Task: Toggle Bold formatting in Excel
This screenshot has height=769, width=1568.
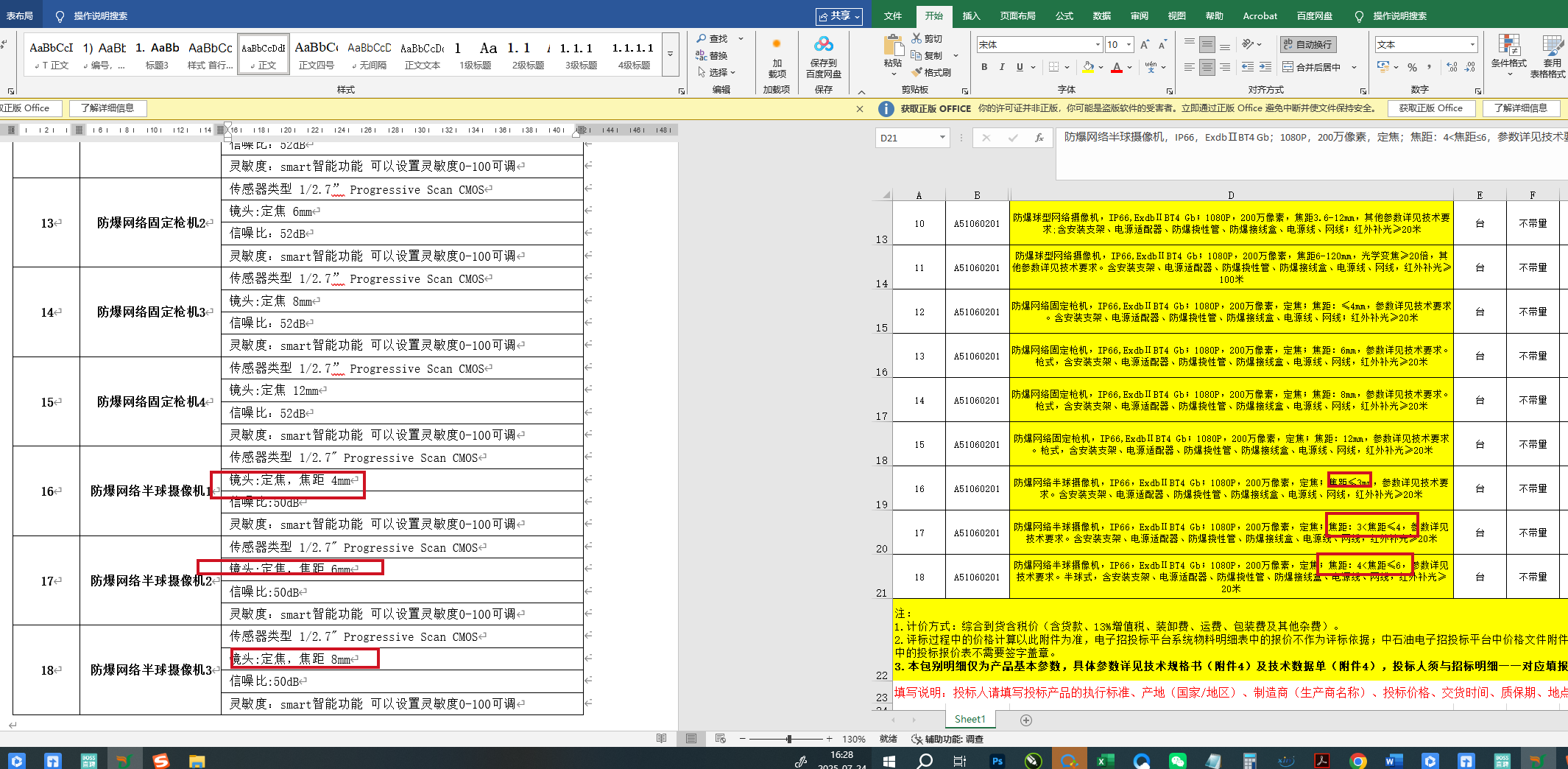Action: pos(984,67)
